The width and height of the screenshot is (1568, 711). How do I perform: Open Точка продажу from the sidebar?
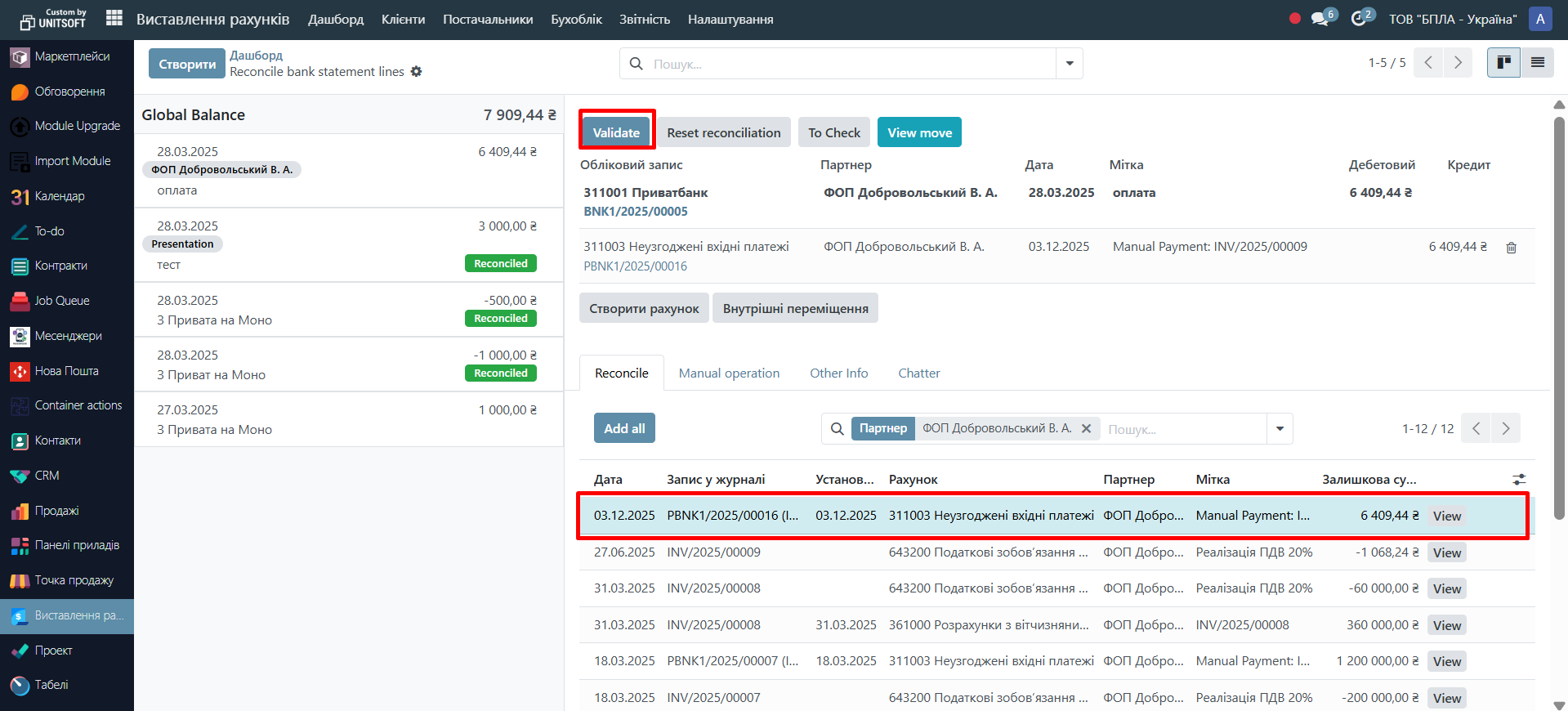[74, 580]
